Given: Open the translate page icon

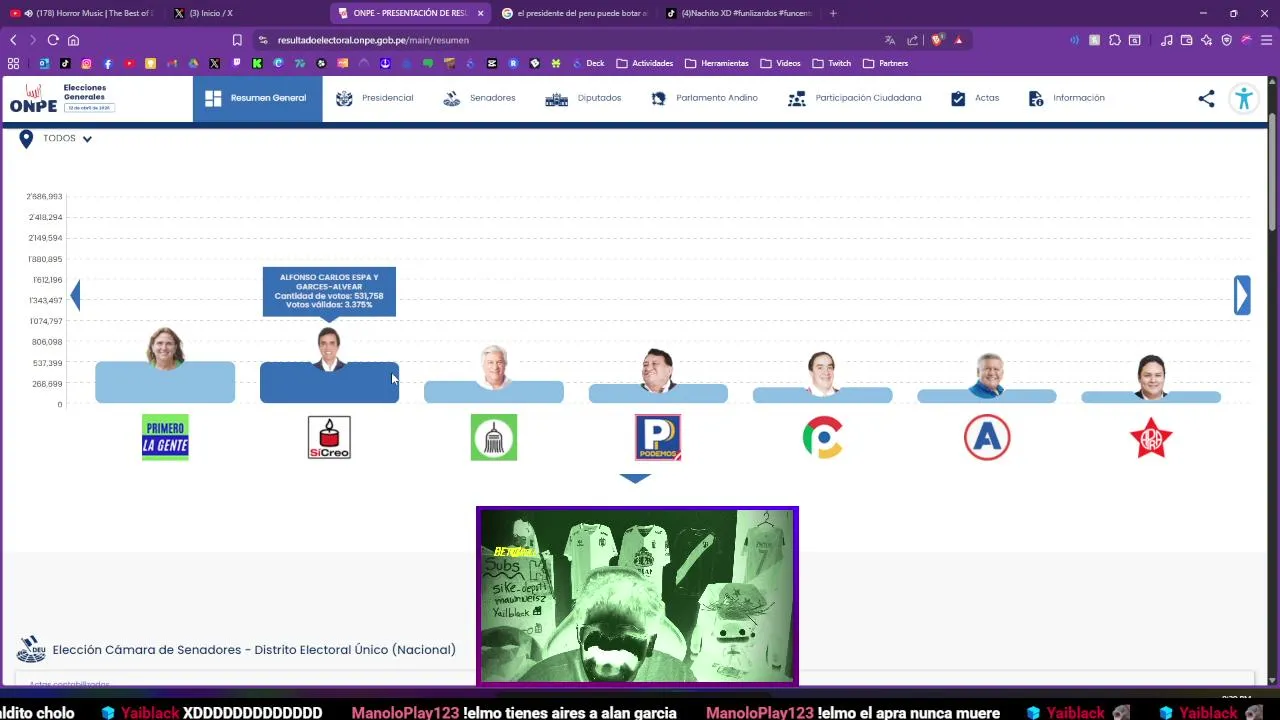Looking at the screenshot, I should 890,40.
